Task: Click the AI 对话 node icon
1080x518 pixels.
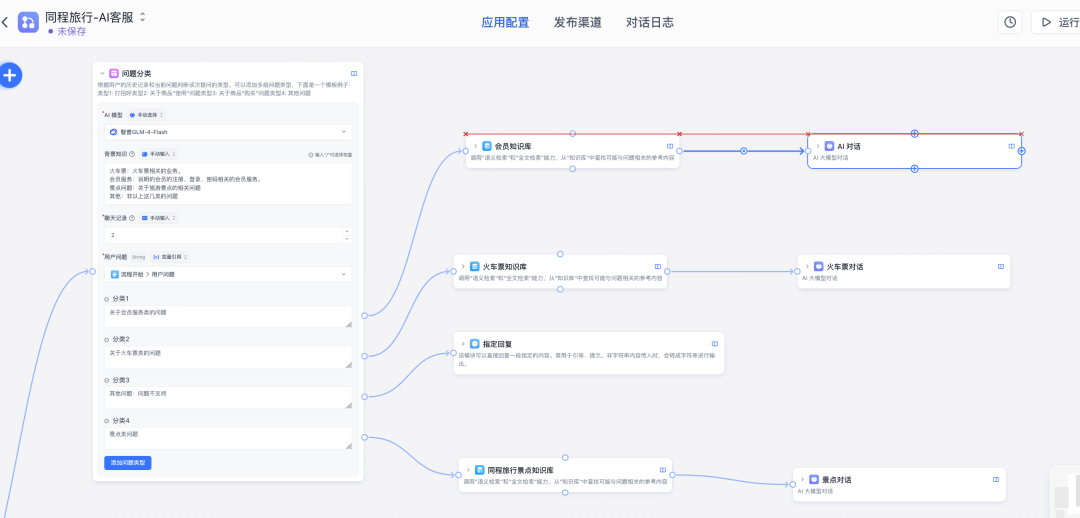Action: [x=830, y=146]
